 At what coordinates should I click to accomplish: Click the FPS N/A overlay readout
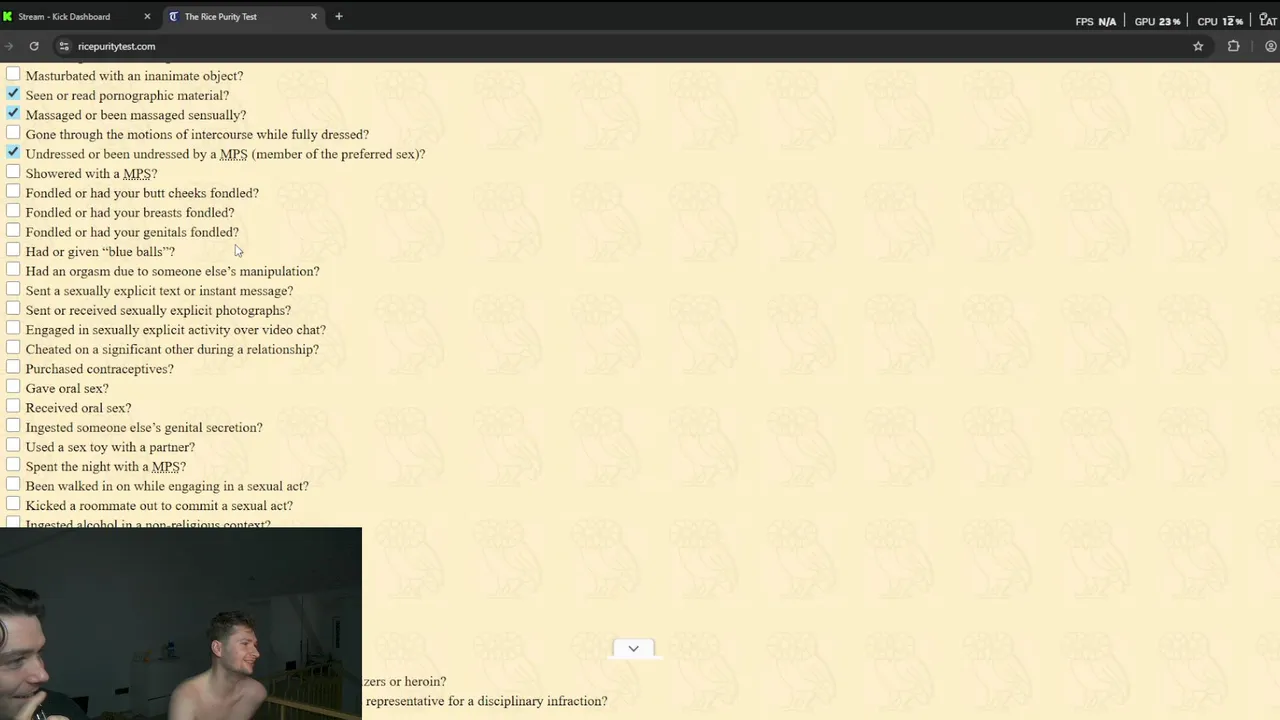(1096, 21)
